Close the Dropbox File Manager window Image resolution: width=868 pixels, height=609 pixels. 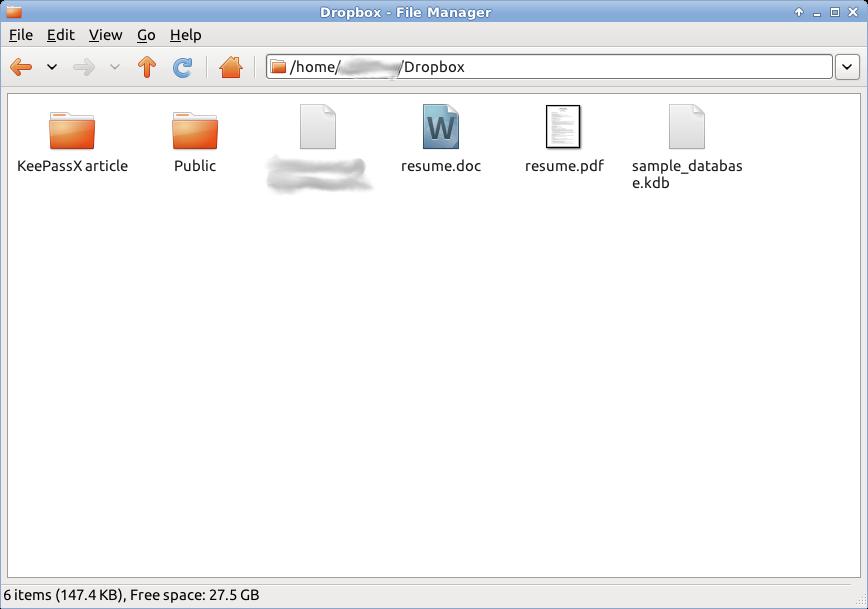[853, 12]
